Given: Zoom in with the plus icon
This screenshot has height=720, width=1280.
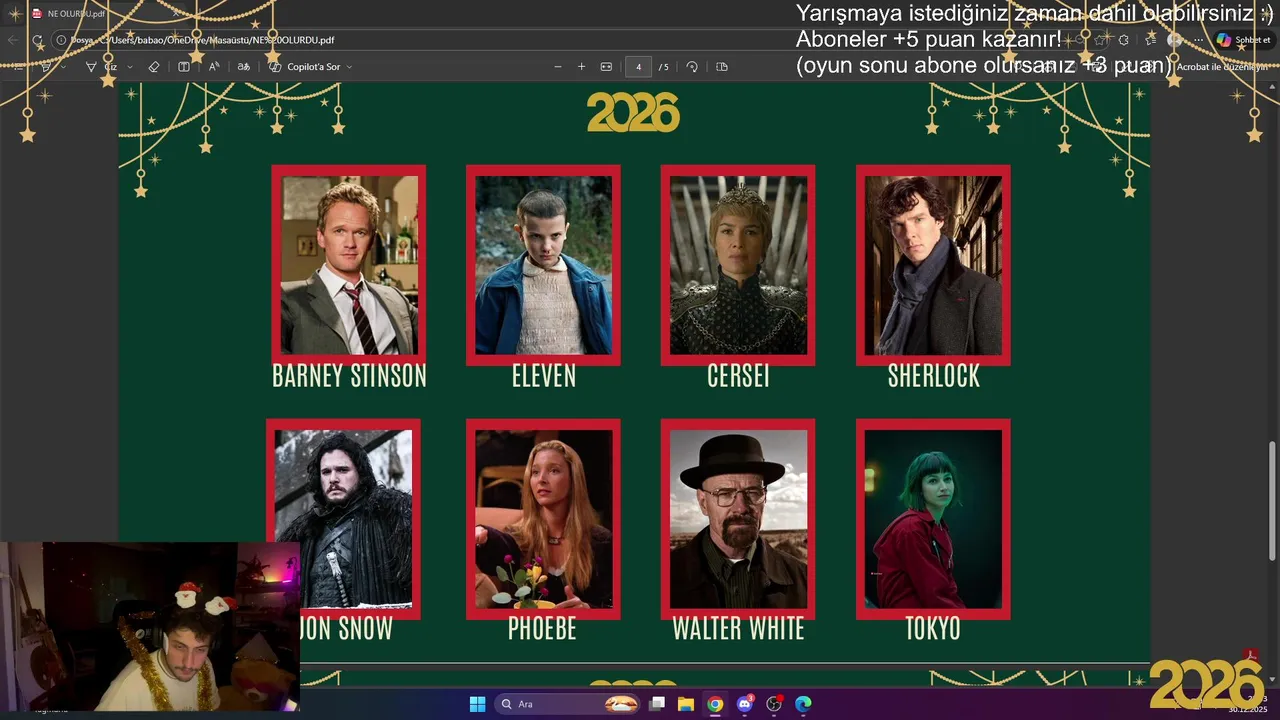Looking at the screenshot, I should [581, 67].
